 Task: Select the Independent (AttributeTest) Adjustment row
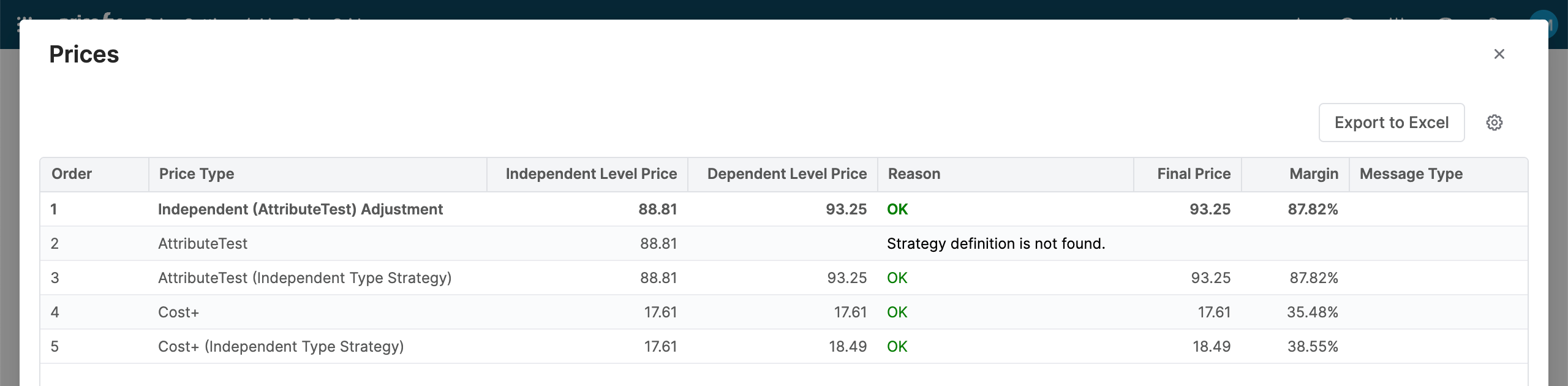pos(300,210)
